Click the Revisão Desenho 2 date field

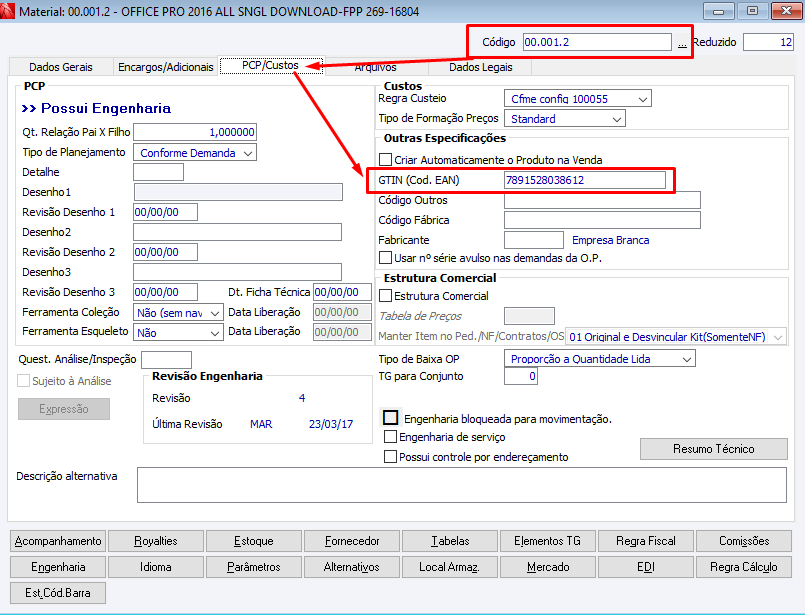pos(165,252)
